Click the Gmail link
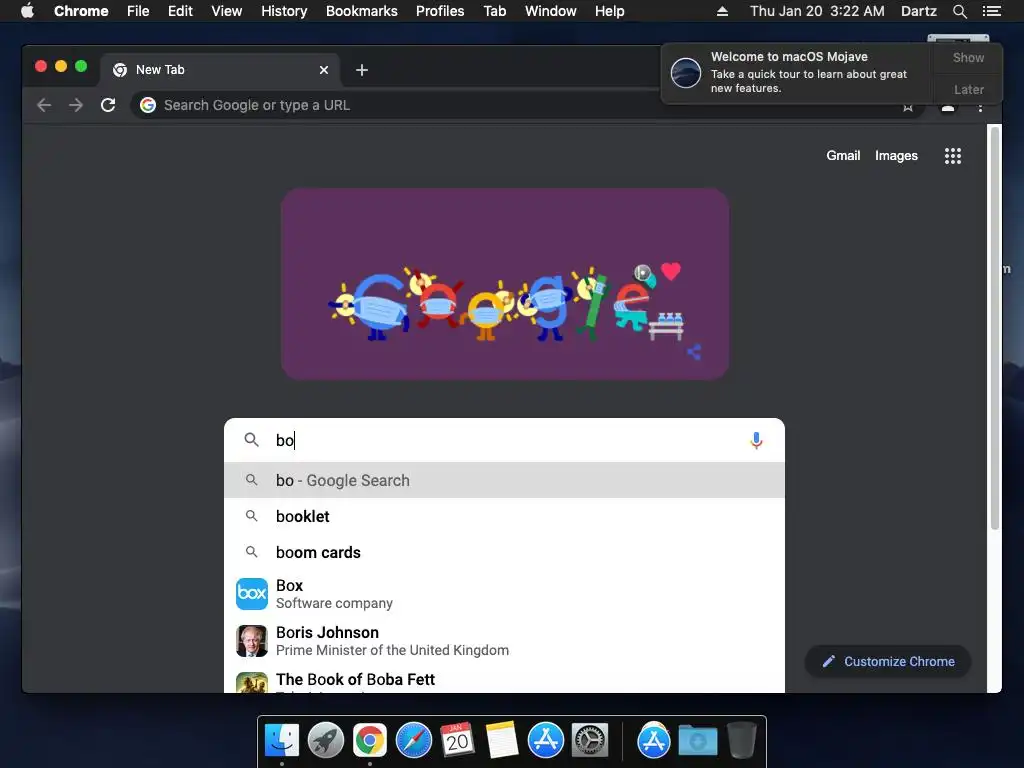The width and height of the screenshot is (1024, 768). pyautogui.click(x=843, y=155)
